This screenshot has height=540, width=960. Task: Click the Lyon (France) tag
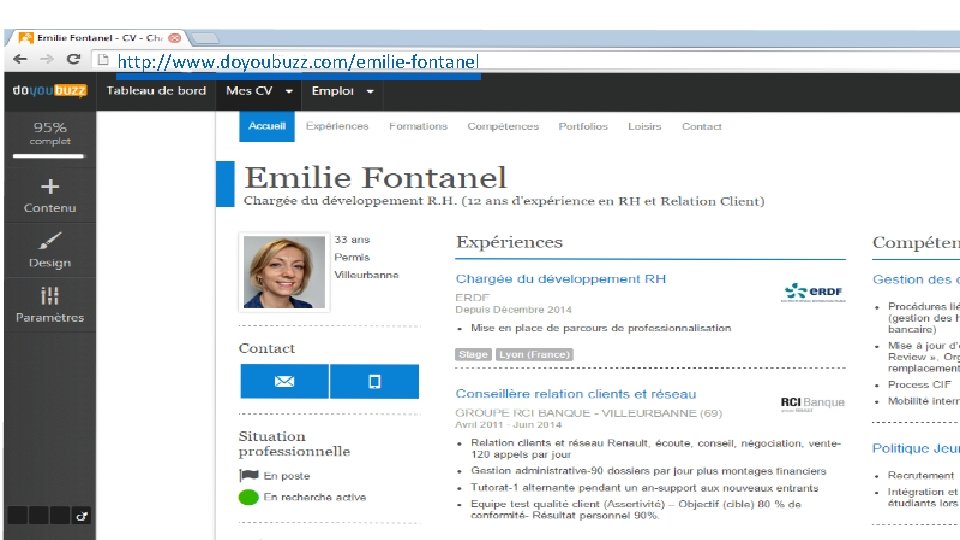click(534, 354)
